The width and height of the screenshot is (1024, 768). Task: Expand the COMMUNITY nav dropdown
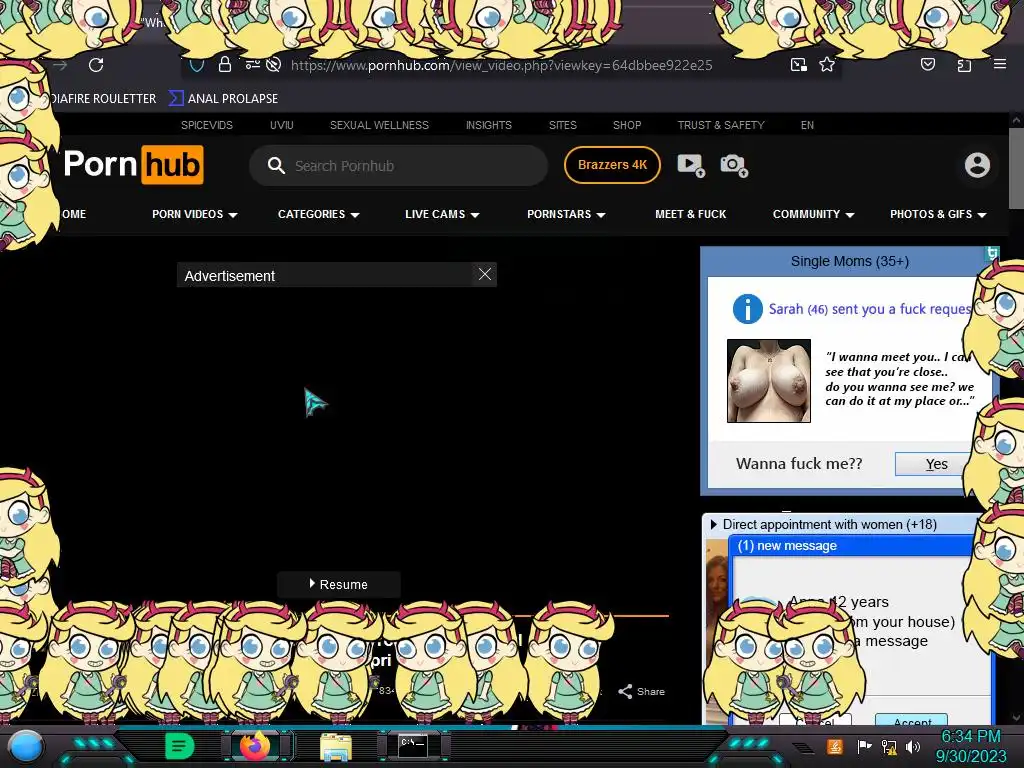(813, 214)
